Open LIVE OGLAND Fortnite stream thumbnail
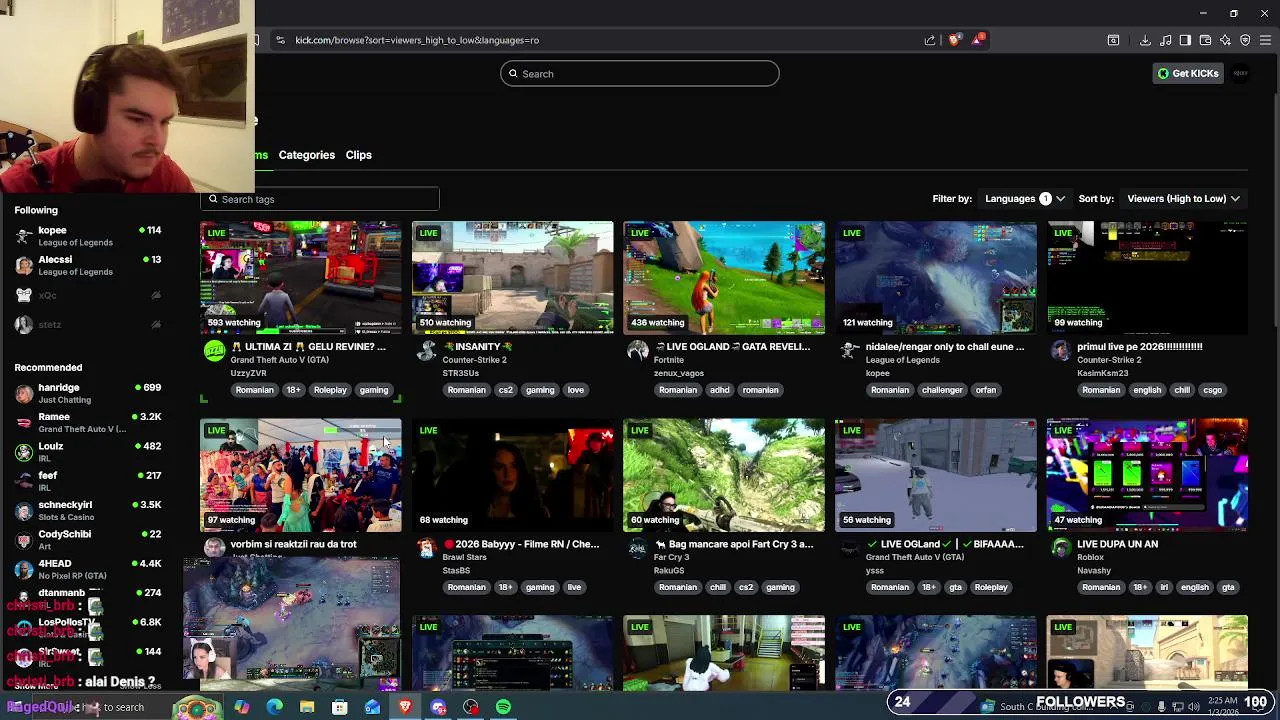The width and height of the screenshot is (1280, 720). (x=724, y=277)
